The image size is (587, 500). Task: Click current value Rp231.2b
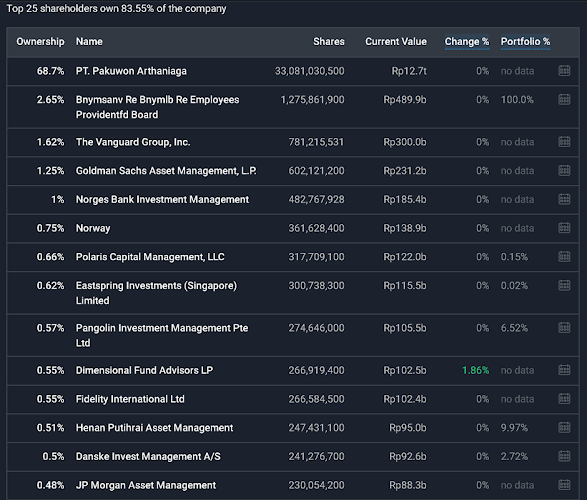pyautogui.click(x=405, y=171)
